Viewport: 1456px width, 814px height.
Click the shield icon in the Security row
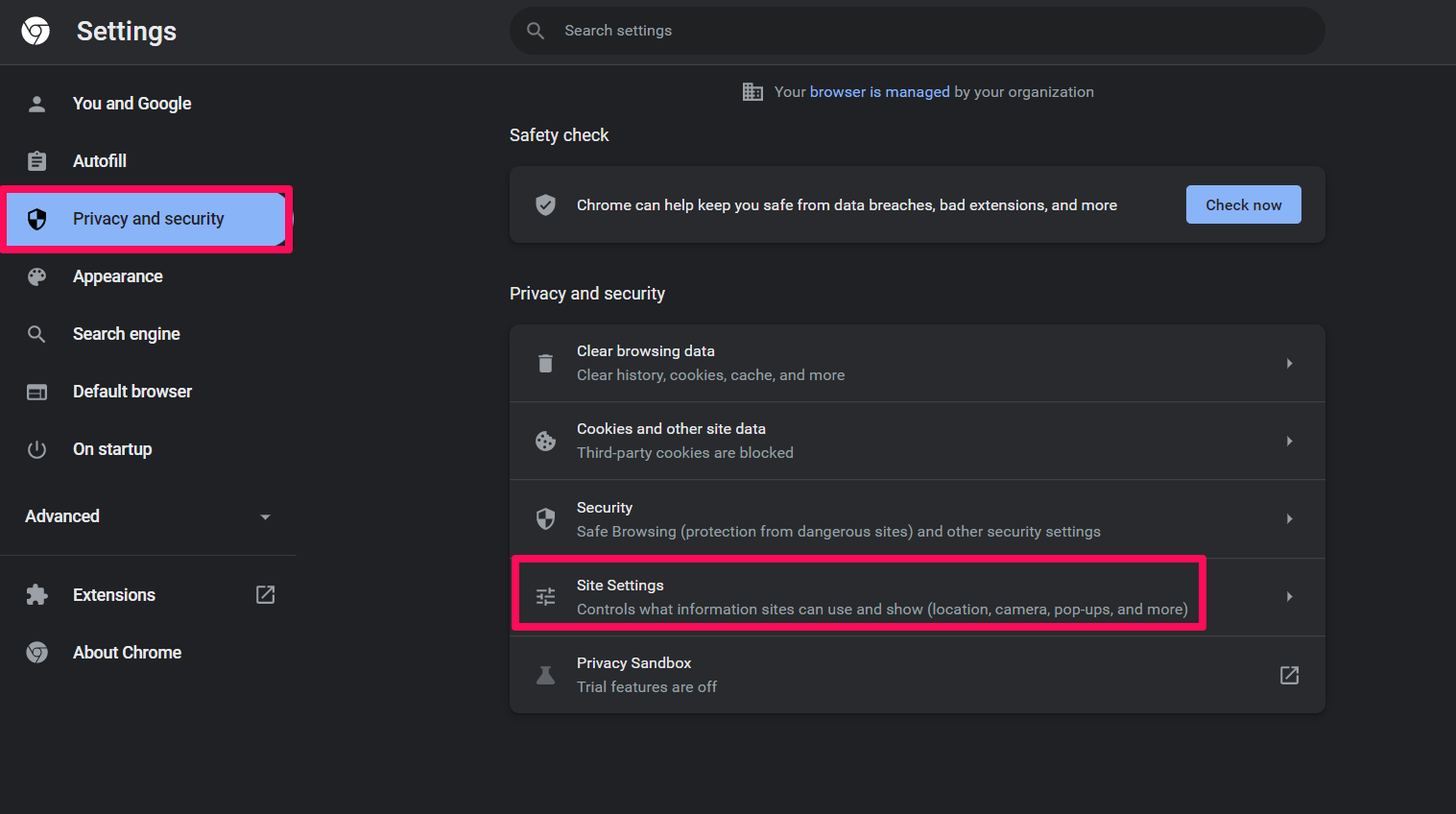click(x=545, y=519)
